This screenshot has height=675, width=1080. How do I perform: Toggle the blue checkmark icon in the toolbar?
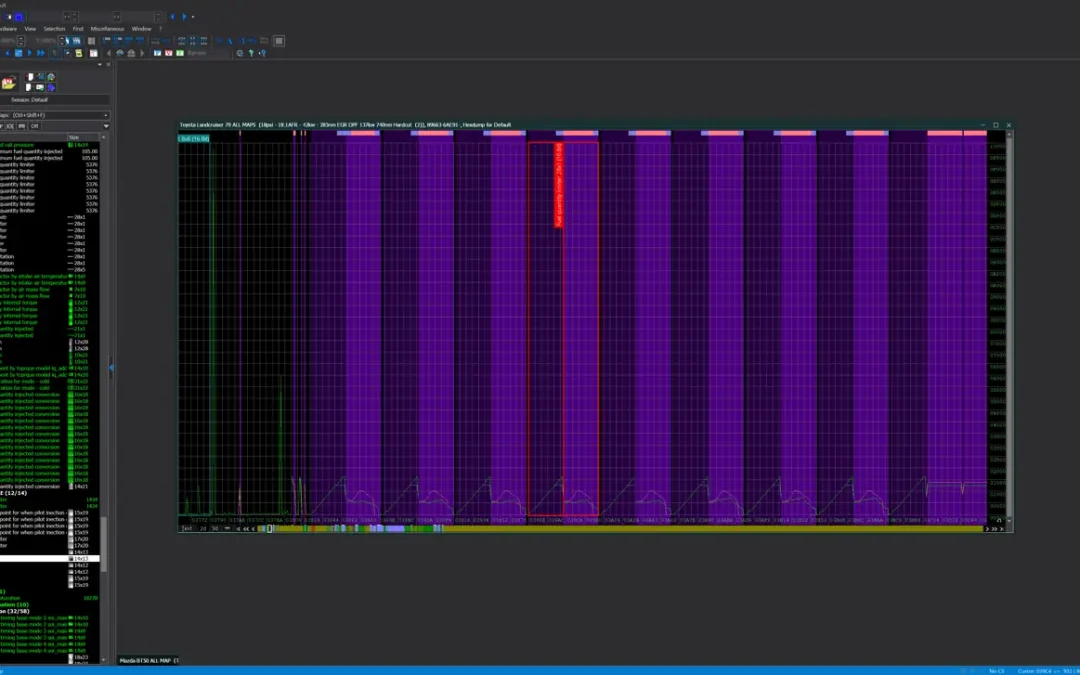coord(157,53)
